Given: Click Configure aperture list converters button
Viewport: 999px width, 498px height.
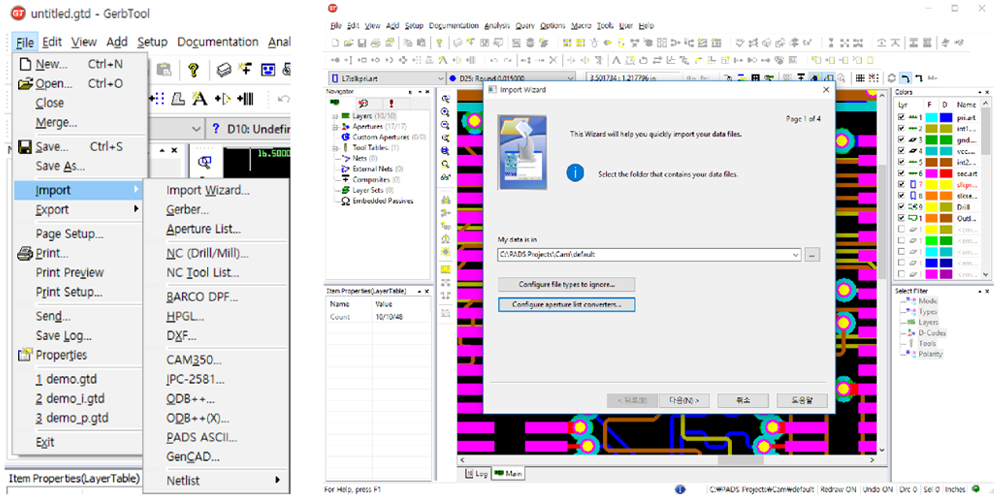Looking at the screenshot, I should pyautogui.click(x=566, y=305).
